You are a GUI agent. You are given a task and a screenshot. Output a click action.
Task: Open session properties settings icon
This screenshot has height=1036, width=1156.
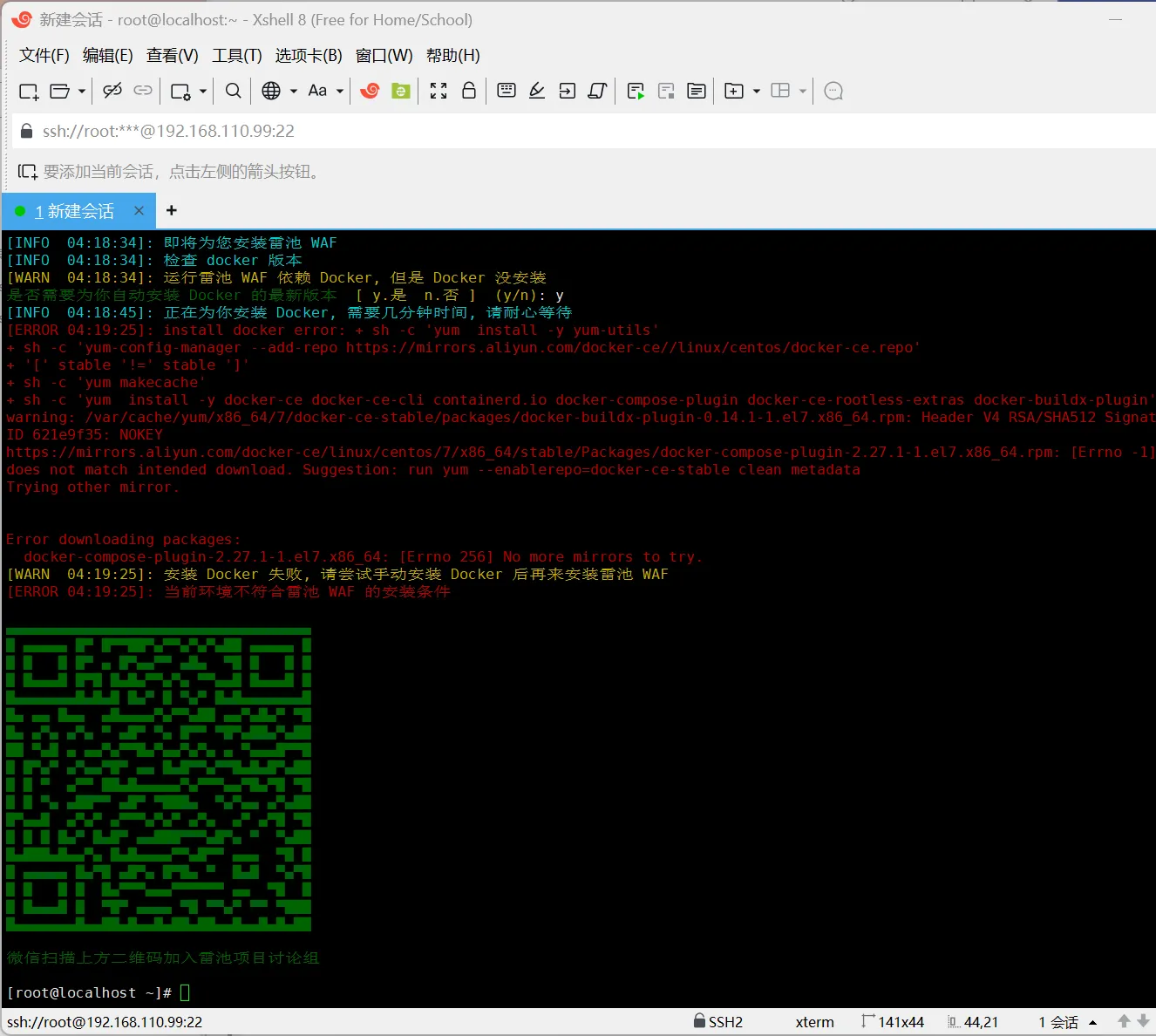[181, 91]
